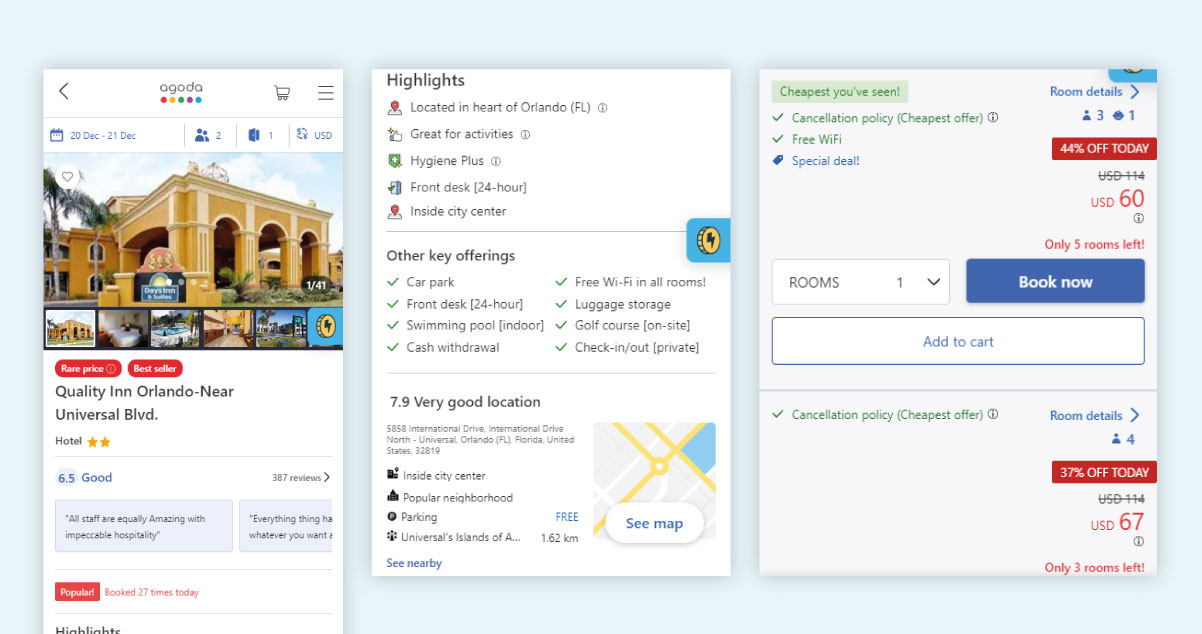Image resolution: width=1202 pixels, height=634 pixels.
Task: Click Add to cart button
Action: coord(957,342)
